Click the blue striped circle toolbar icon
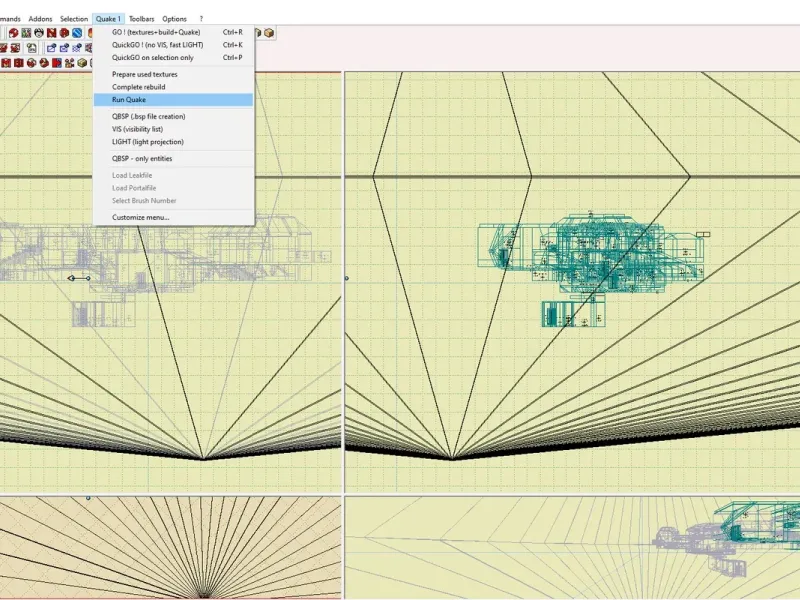 point(77,33)
